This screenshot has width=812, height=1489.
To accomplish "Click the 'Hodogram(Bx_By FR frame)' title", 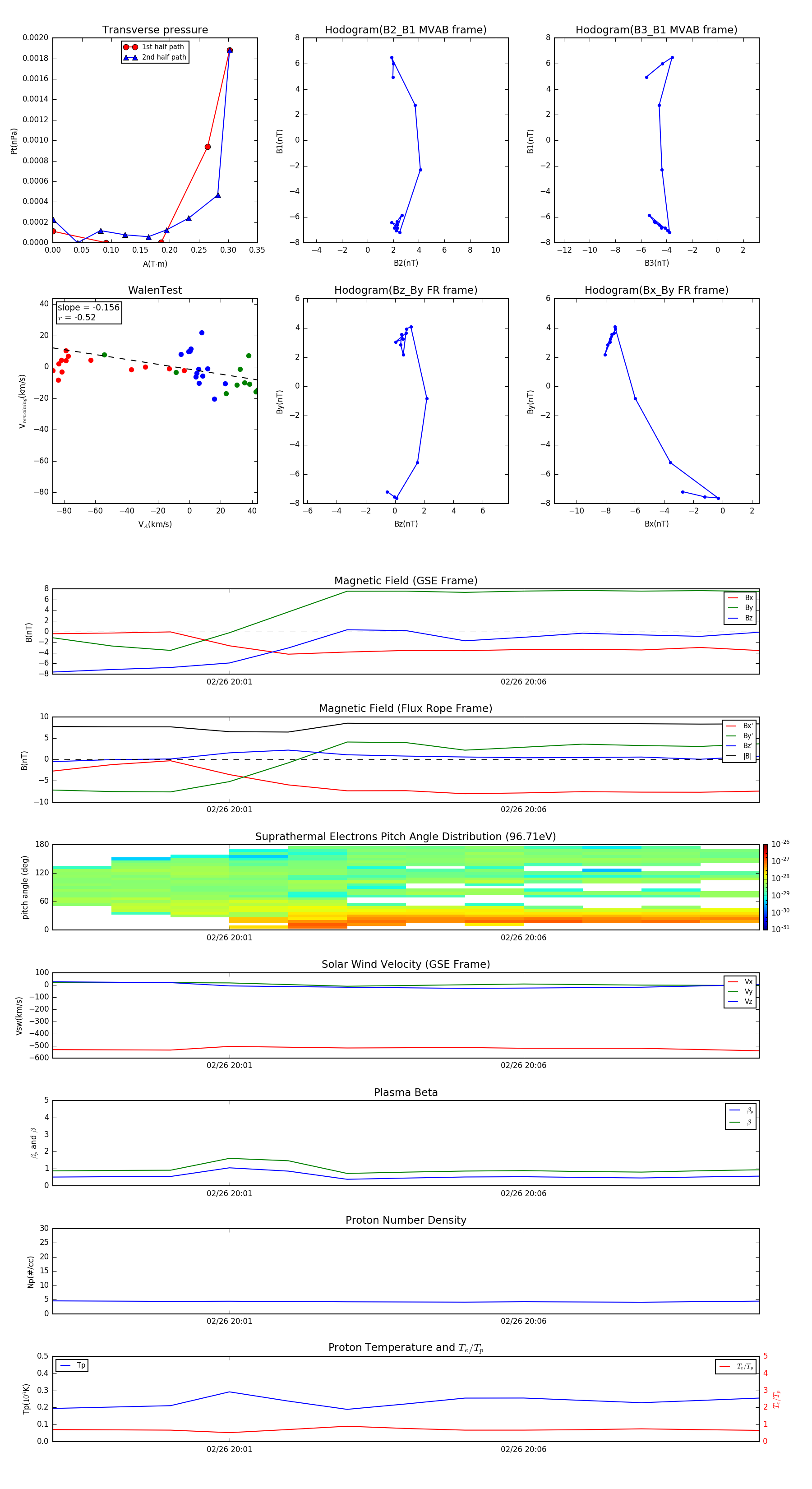I will pos(656,290).
